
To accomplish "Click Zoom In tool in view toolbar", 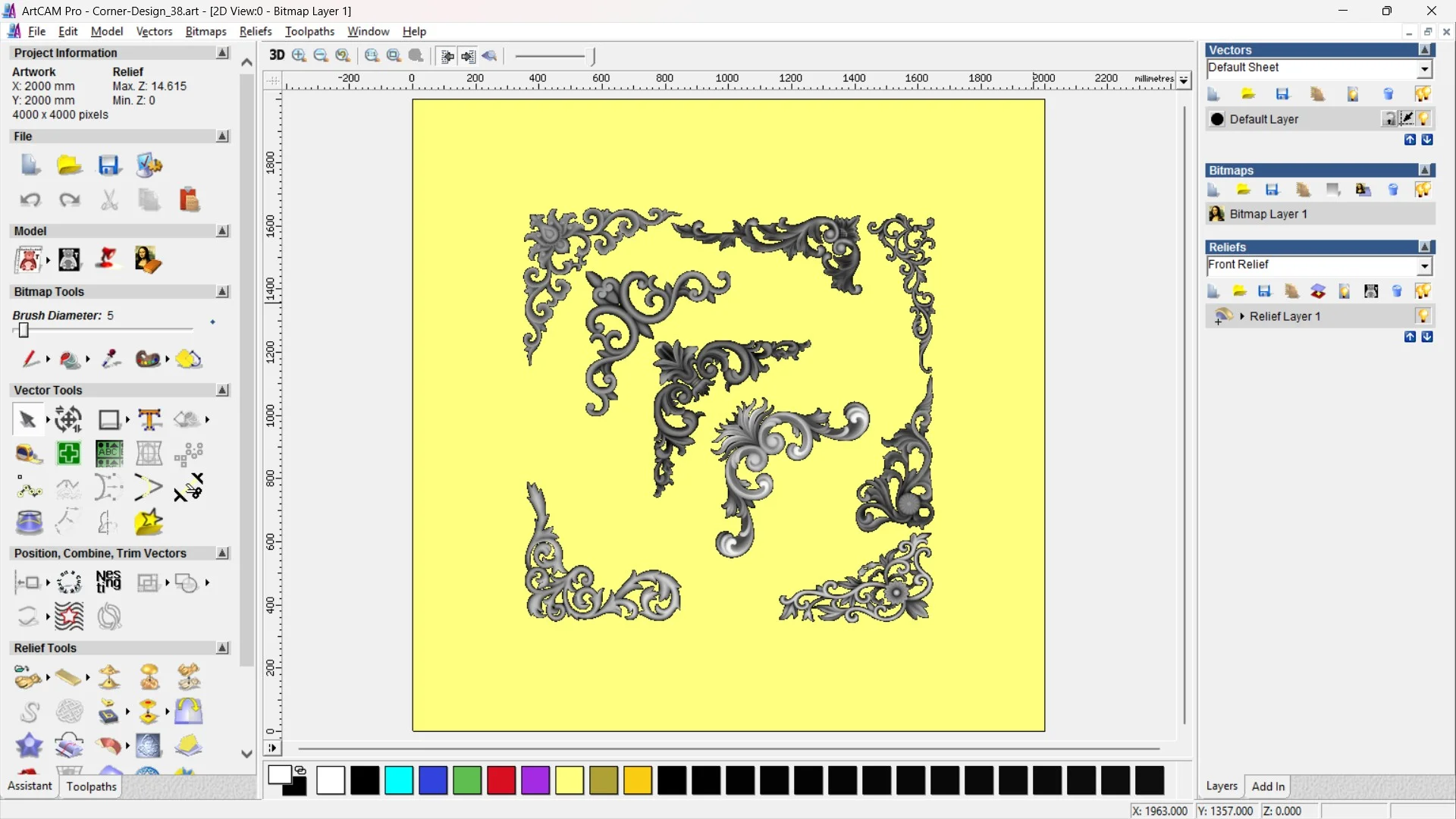I will 299,55.
